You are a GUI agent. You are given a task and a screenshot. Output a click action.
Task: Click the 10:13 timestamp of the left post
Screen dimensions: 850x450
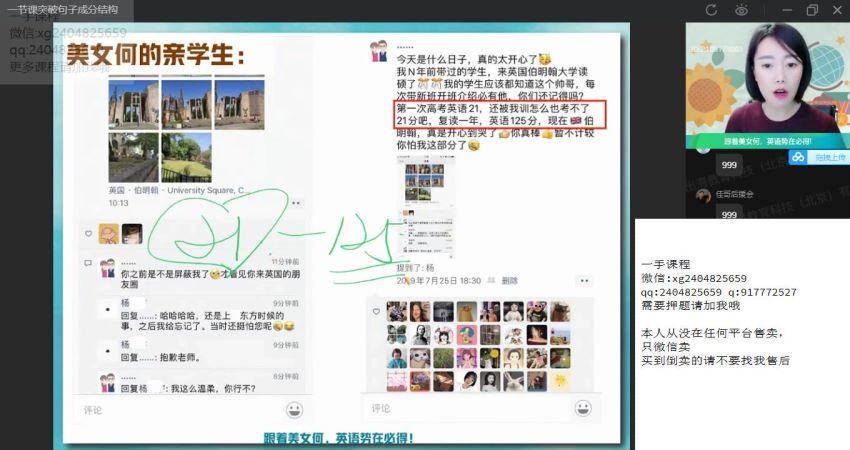click(x=118, y=203)
